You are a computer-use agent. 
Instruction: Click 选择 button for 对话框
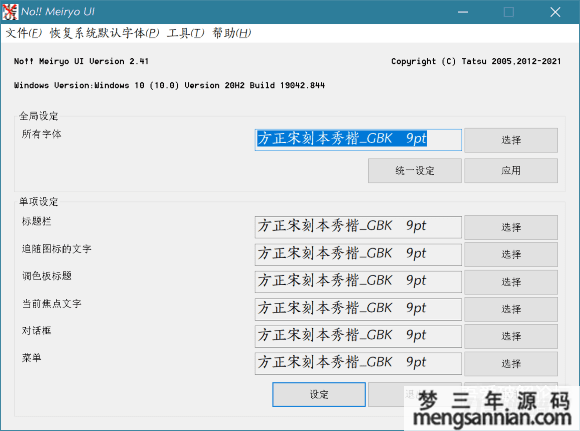pyautogui.click(x=511, y=336)
